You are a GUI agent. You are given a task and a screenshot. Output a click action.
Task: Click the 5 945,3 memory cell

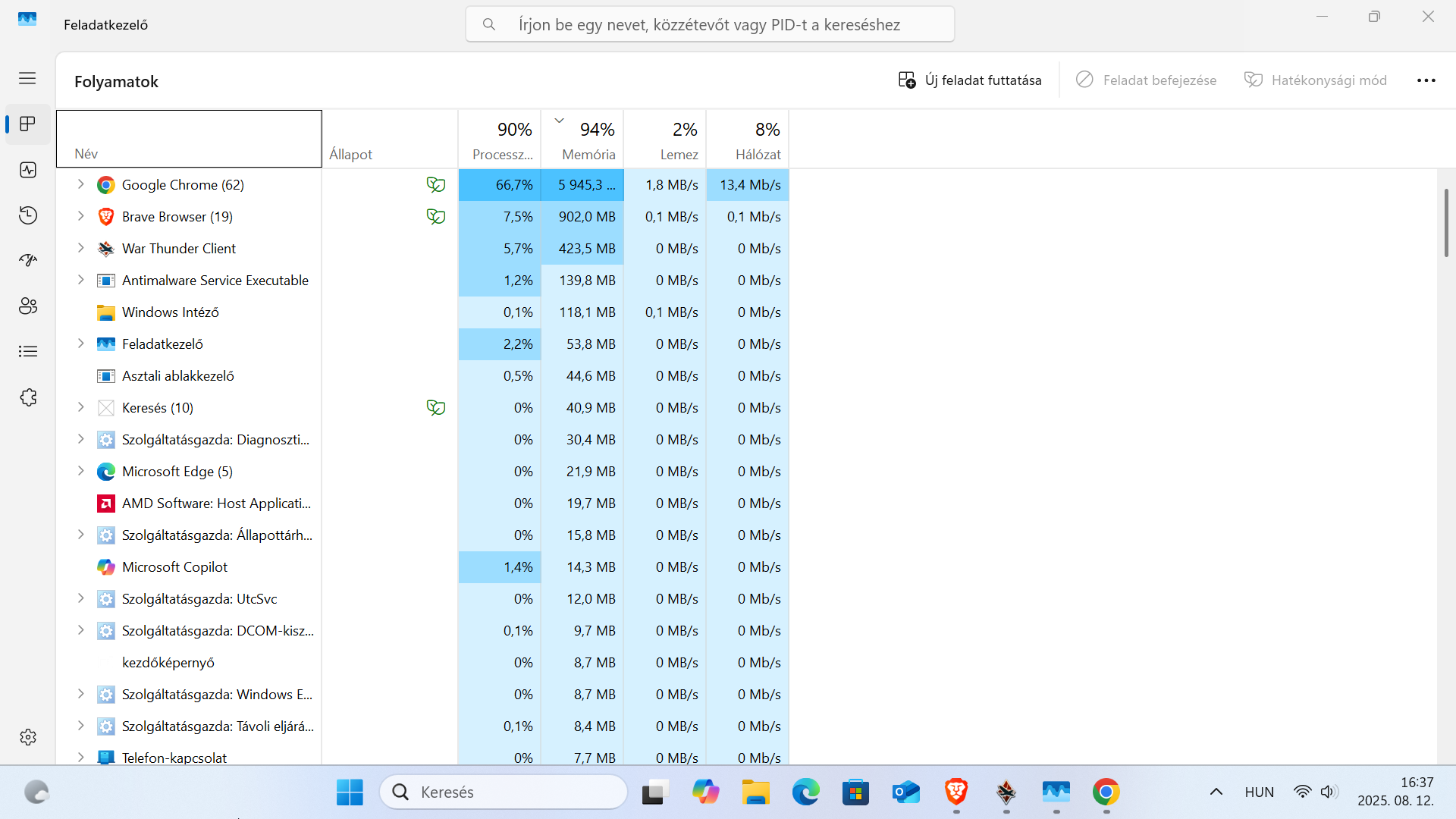[x=582, y=185]
